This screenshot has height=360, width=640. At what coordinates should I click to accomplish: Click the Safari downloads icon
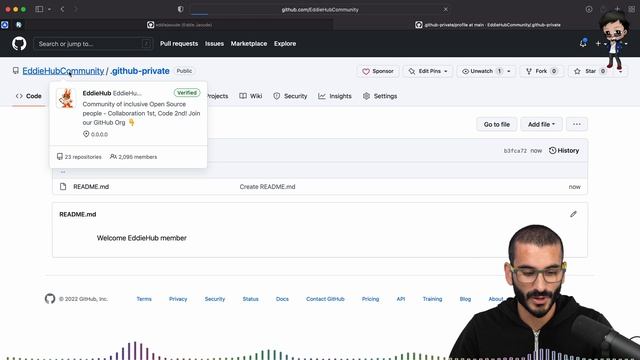(589, 9)
